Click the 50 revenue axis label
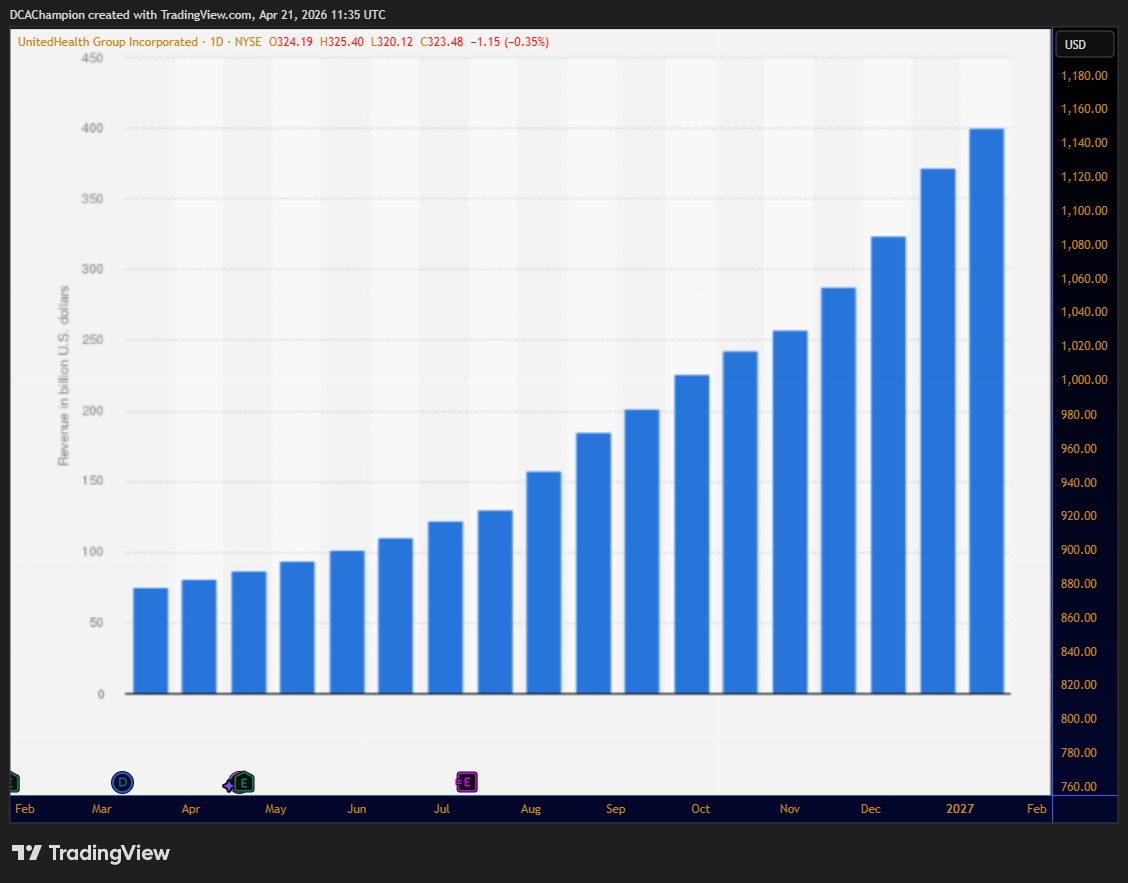 click(96, 622)
